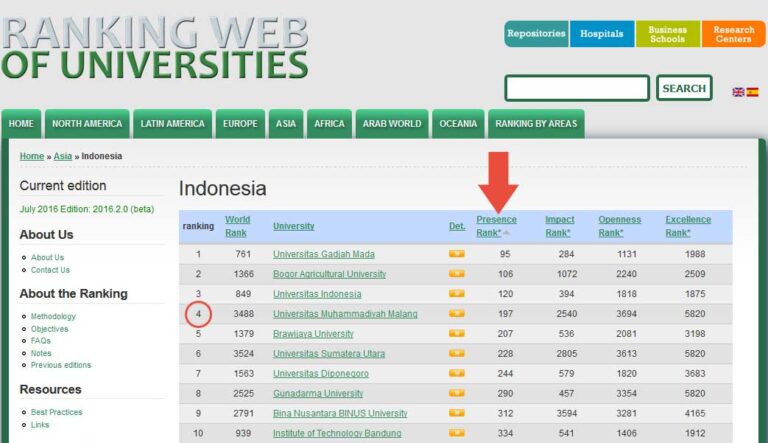Open the NORTH AMERICA tab
This screenshot has height=443, width=768.
(x=87, y=123)
